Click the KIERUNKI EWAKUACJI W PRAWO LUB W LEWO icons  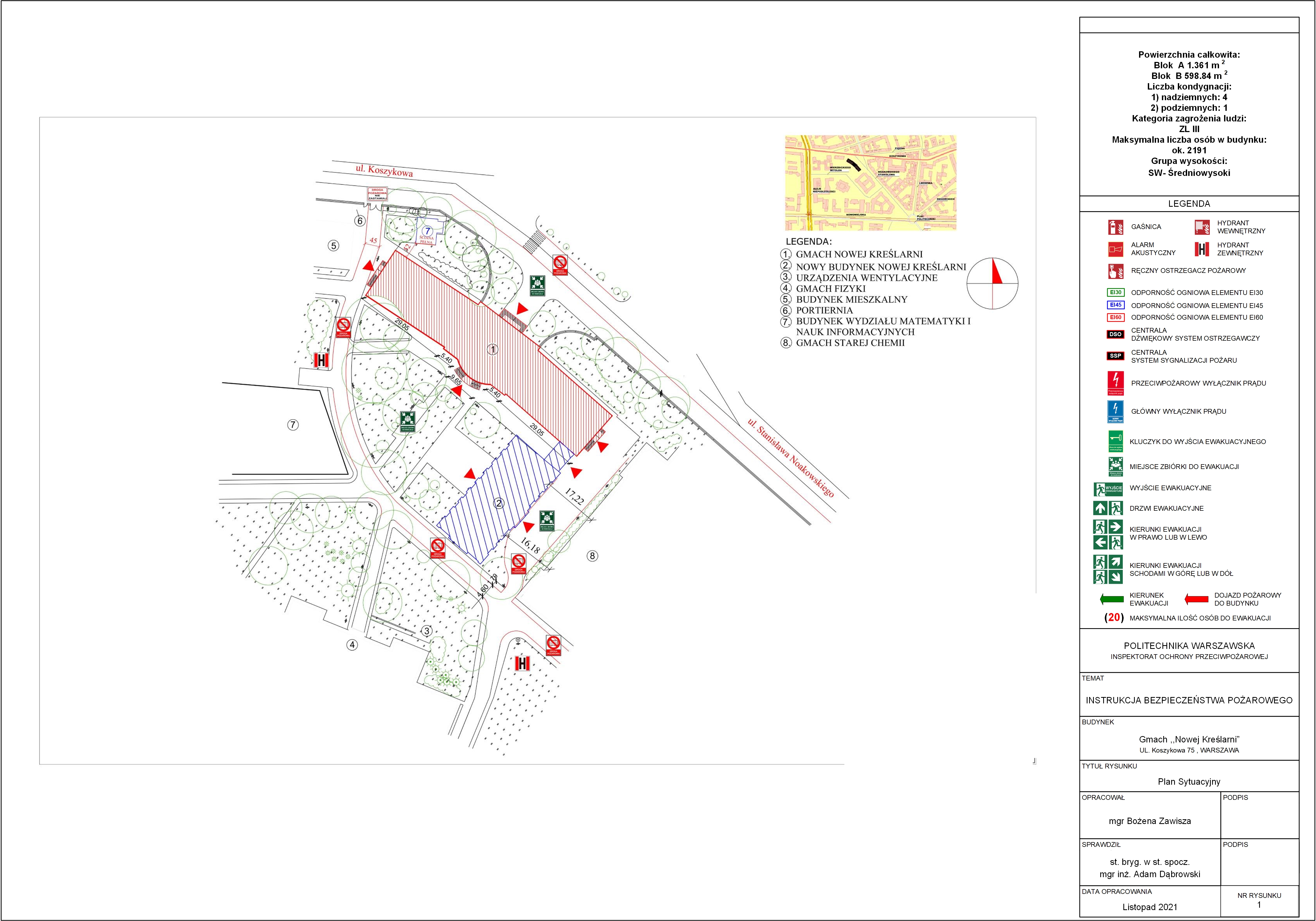pyautogui.click(x=1108, y=534)
